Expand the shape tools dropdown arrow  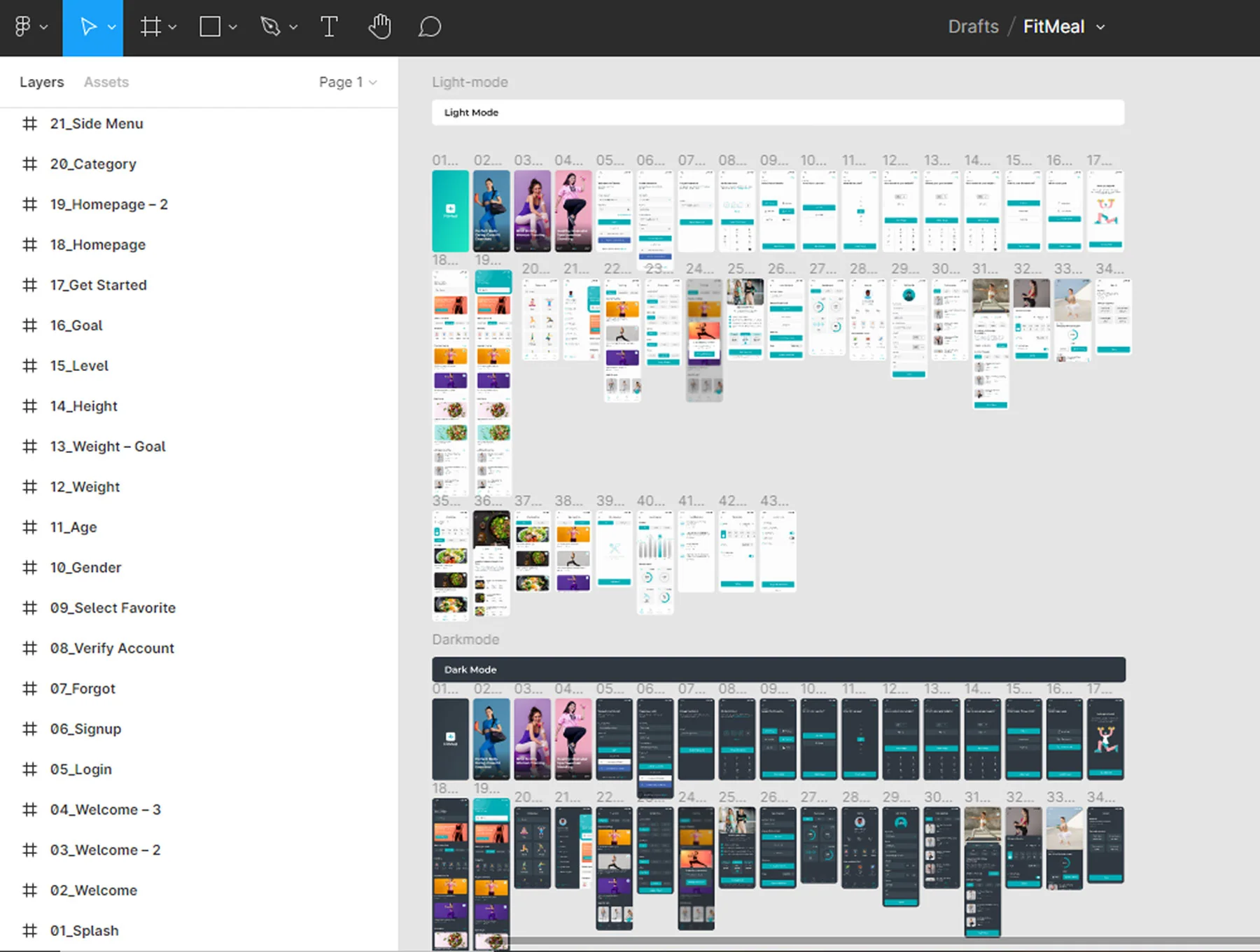click(x=232, y=27)
